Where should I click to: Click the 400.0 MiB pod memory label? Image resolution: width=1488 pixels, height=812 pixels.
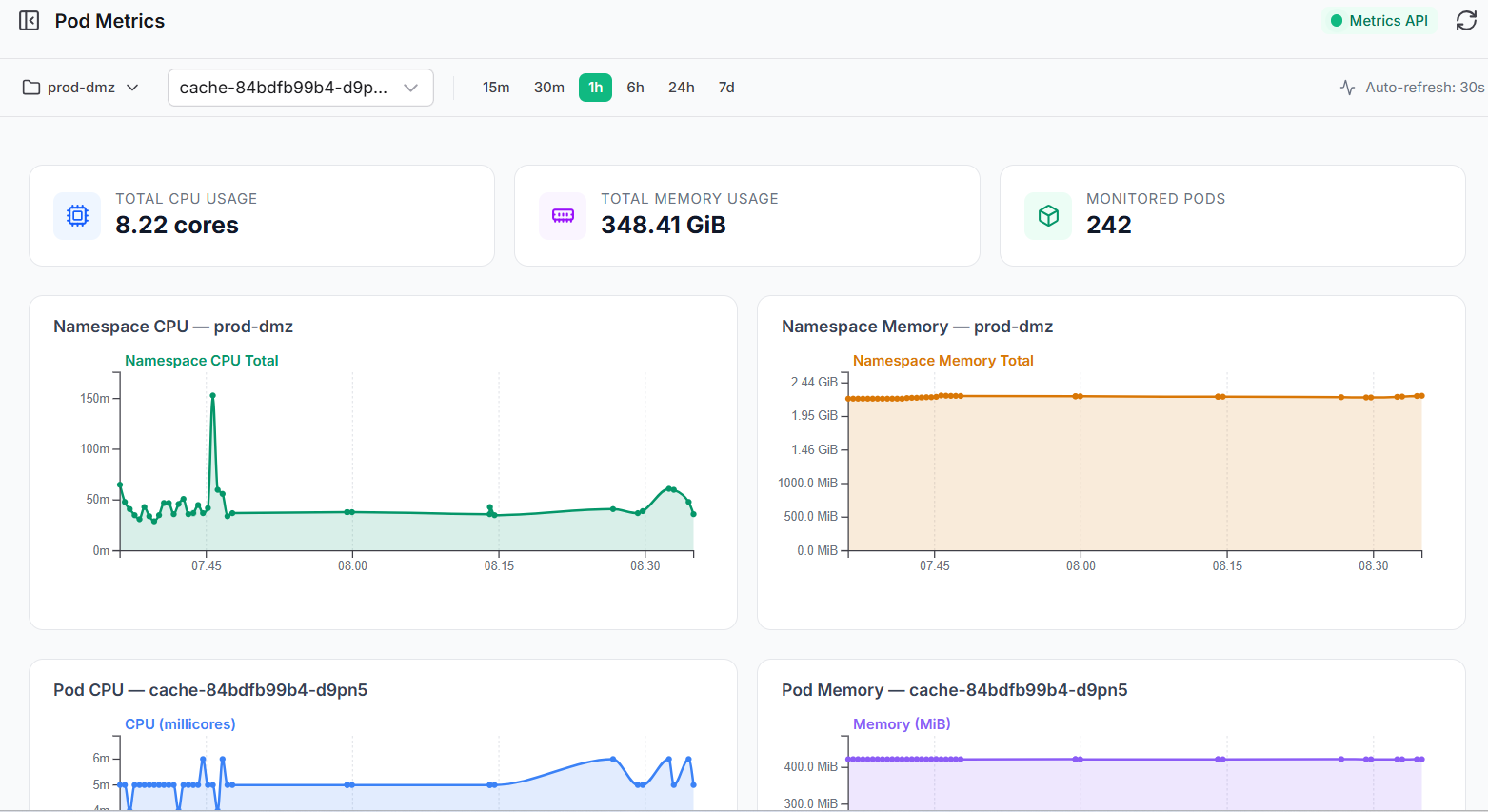point(811,767)
